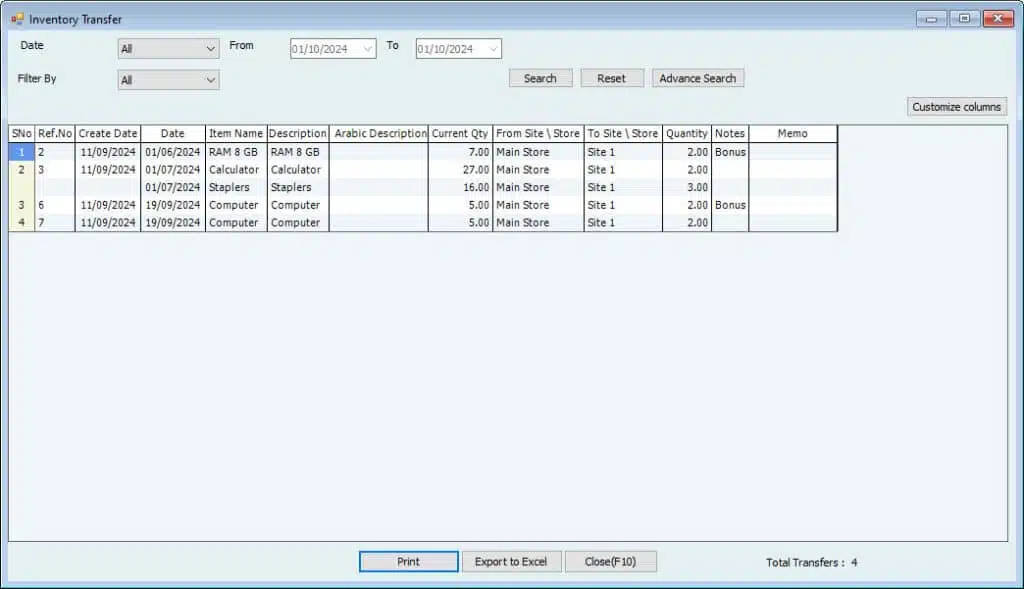This screenshot has width=1024, height=589.
Task: Click the Inventory Transfer window icon
Action: click(17, 20)
